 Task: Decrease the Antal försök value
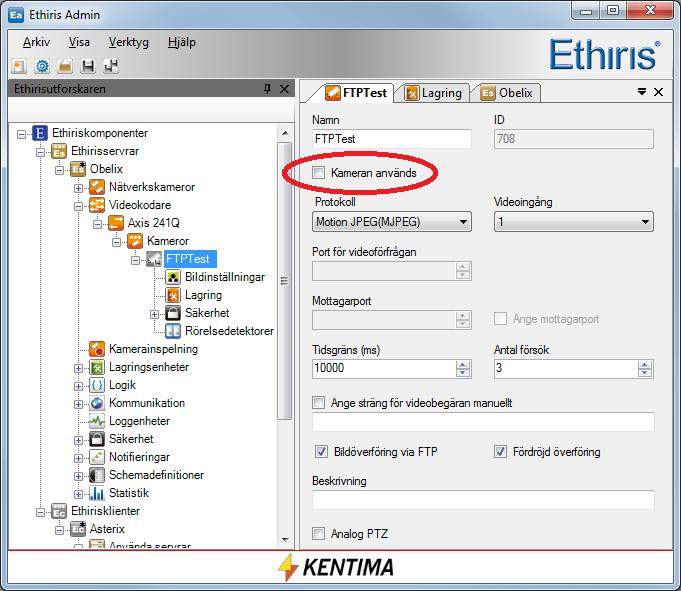pyautogui.click(x=645, y=373)
